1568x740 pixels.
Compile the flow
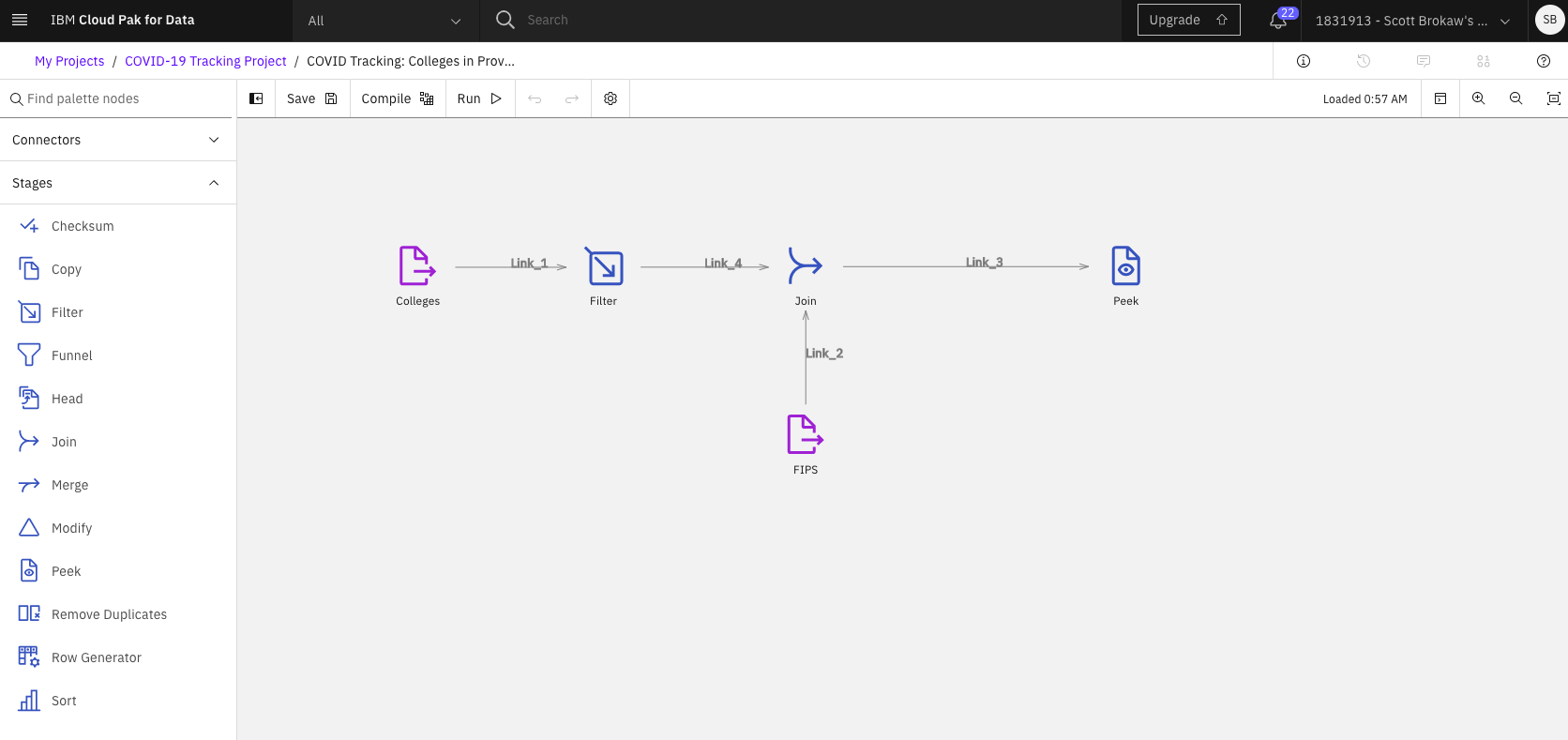click(x=398, y=98)
